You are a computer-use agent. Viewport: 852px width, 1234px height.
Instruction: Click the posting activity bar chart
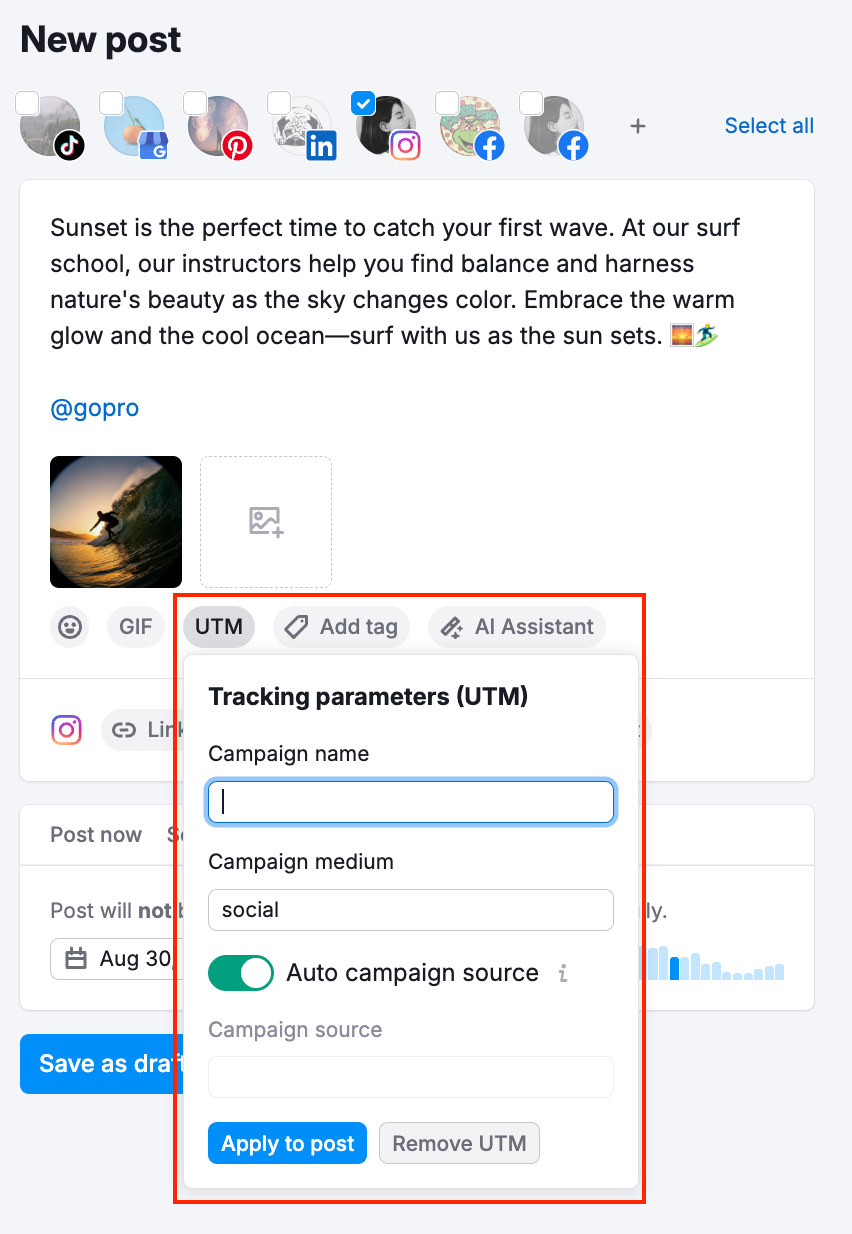point(715,967)
